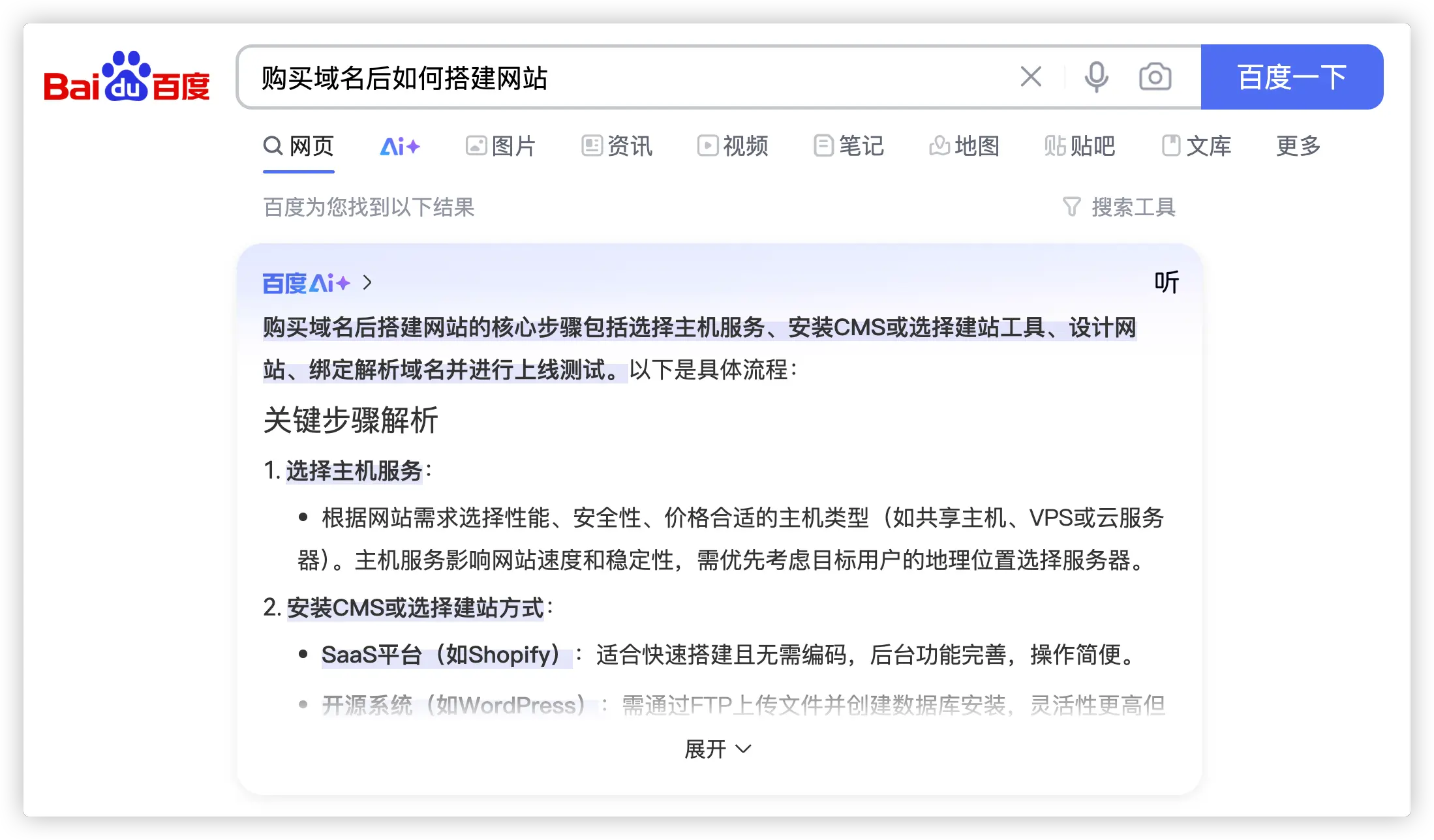Click the 关键步骤解析 heading
The width and height of the screenshot is (1434, 840).
coord(351,419)
